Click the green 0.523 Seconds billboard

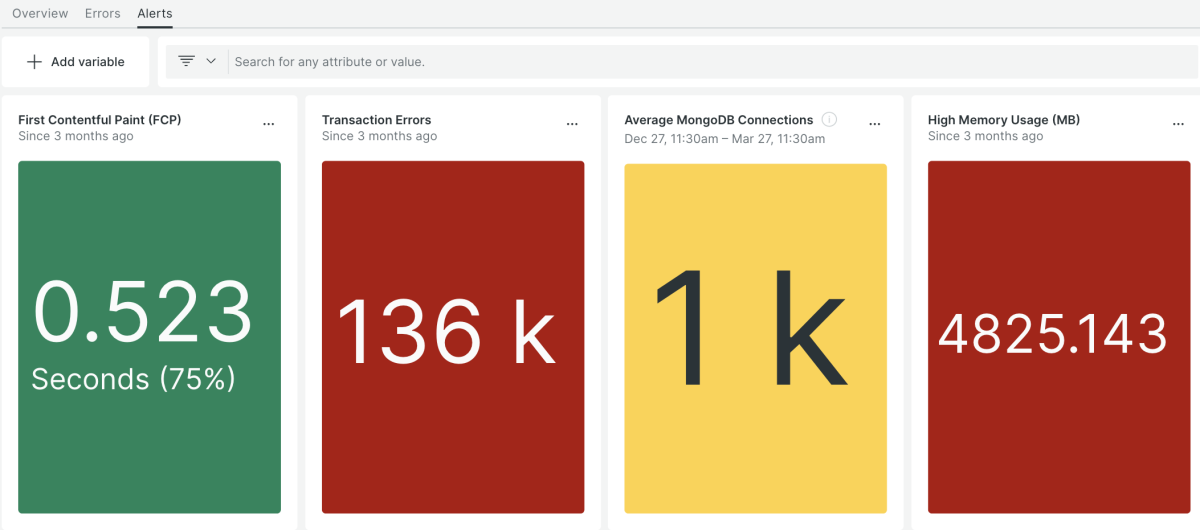pyautogui.click(x=149, y=337)
